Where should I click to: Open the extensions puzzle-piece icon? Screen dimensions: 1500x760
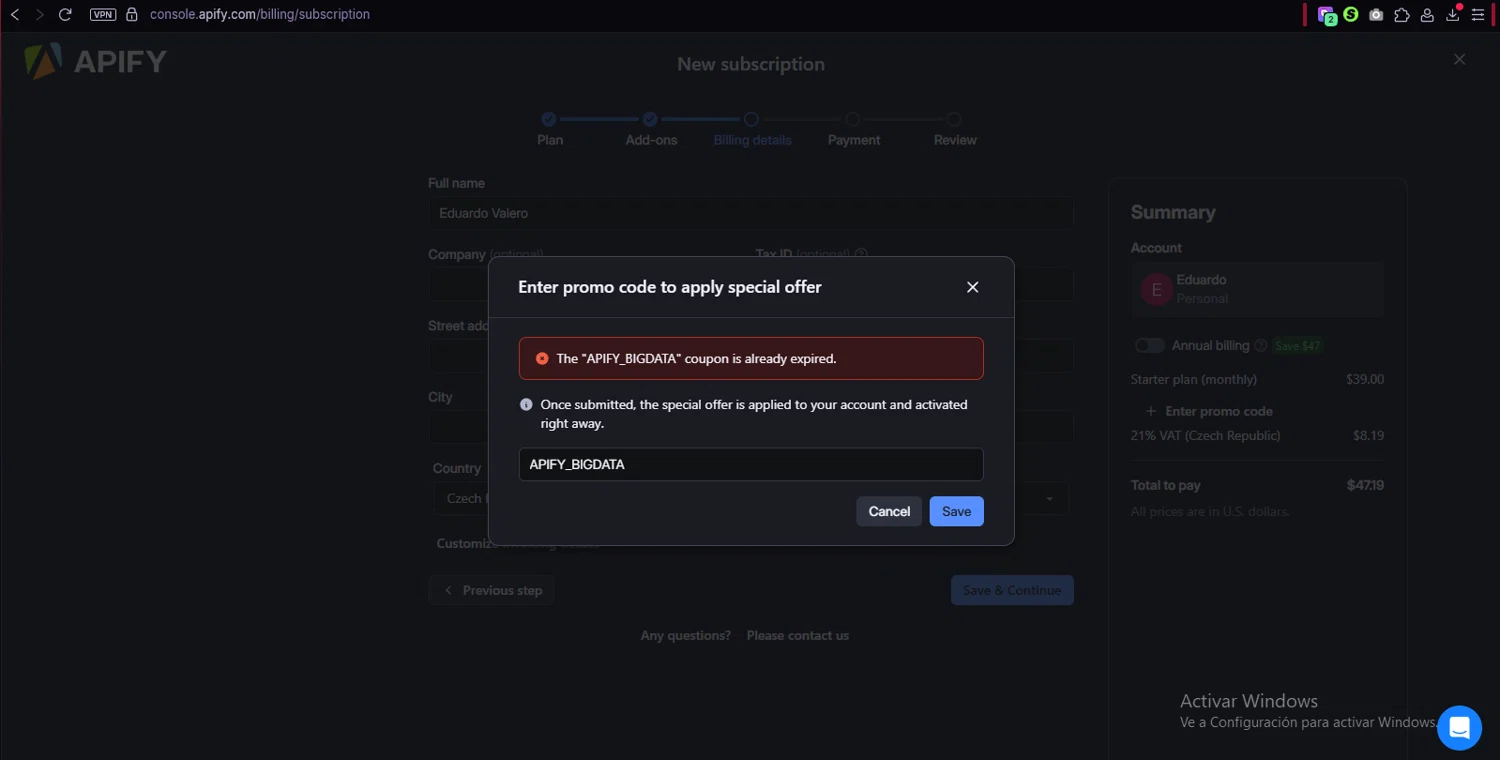coord(1401,15)
